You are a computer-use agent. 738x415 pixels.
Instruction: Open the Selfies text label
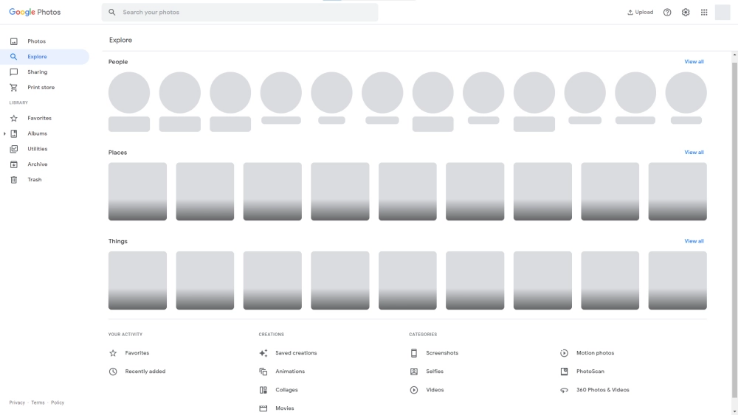(x=434, y=371)
